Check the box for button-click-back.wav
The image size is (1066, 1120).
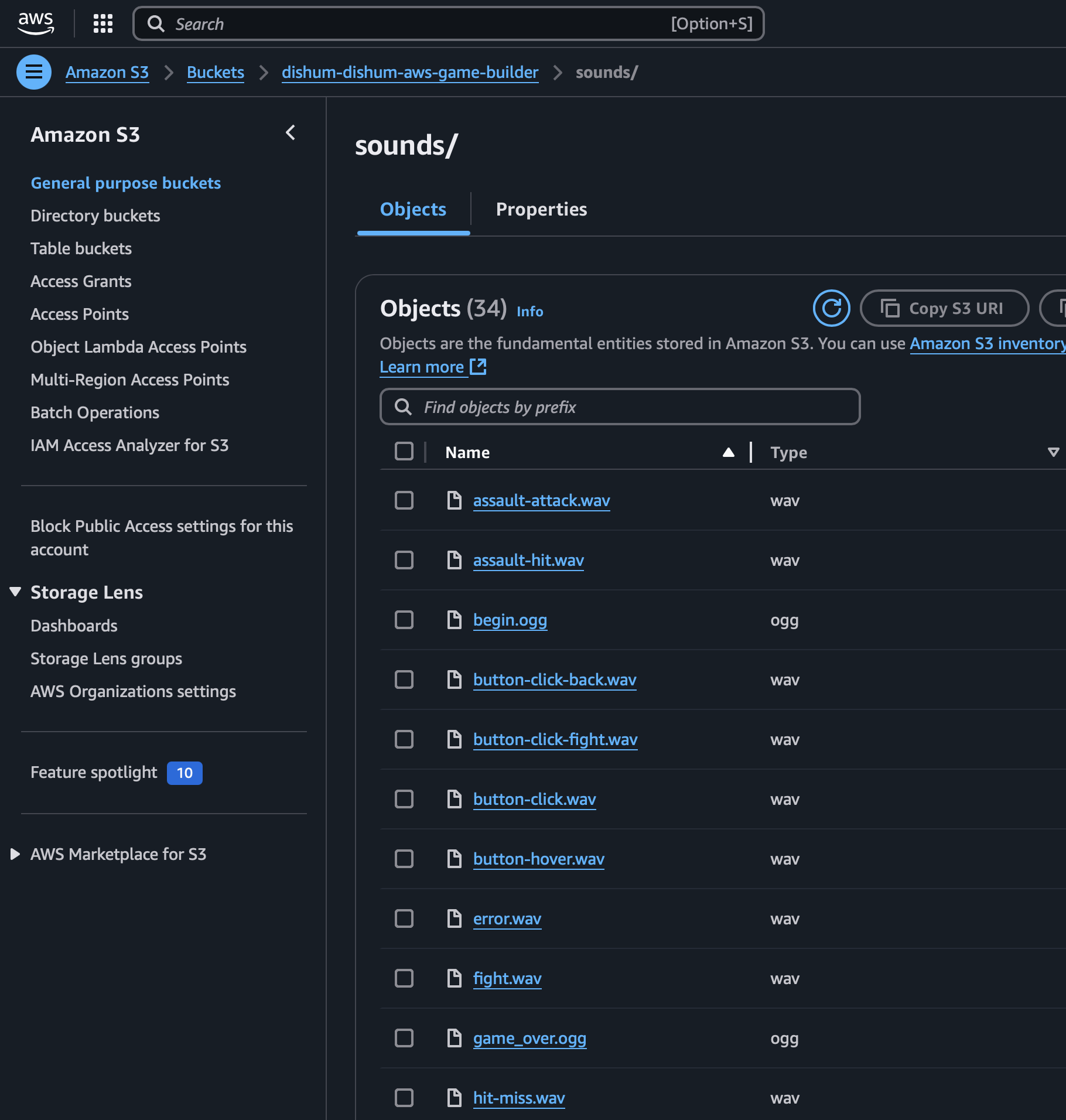click(x=404, y=680)
